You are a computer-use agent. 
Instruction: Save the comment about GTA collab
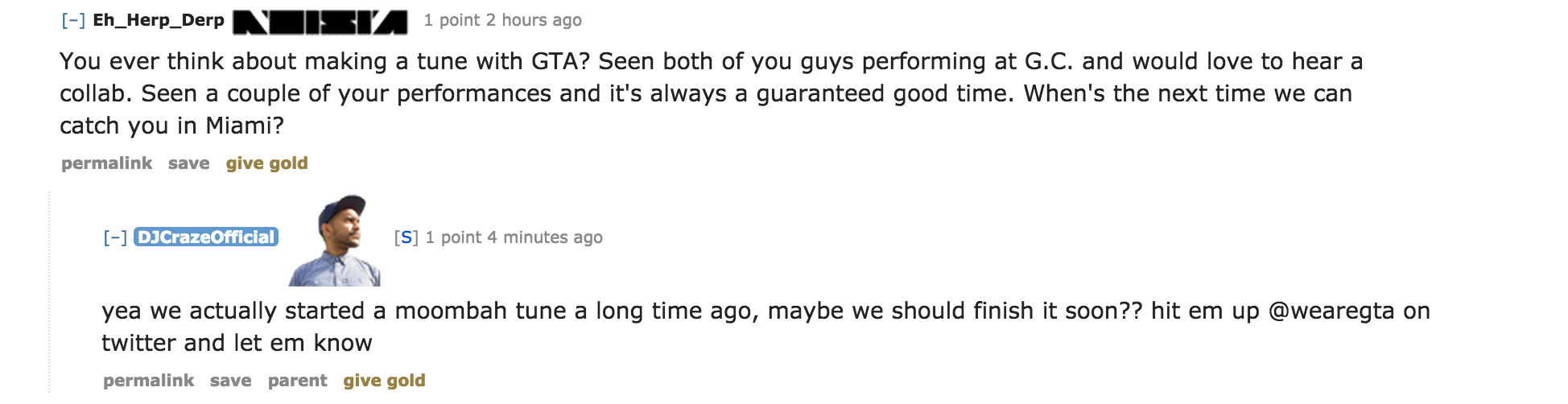coord(188,163)
